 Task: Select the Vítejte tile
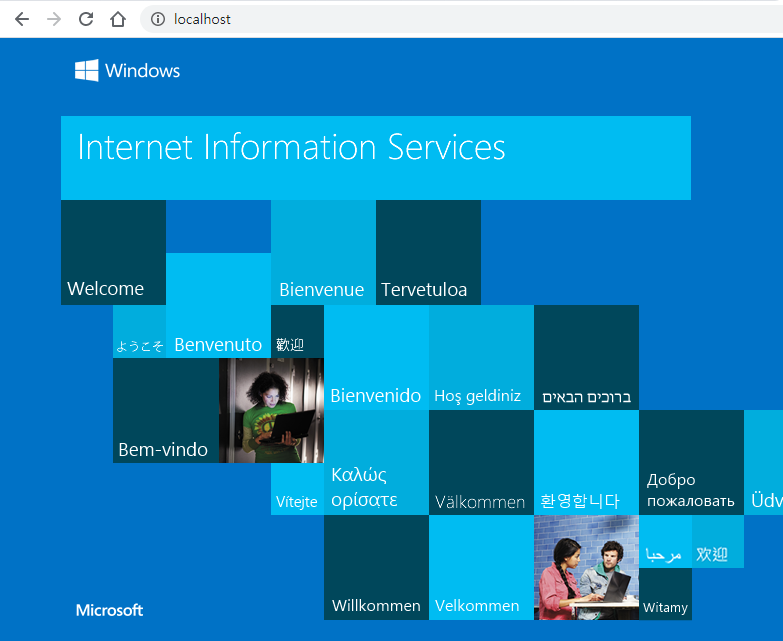click(297, 489)
